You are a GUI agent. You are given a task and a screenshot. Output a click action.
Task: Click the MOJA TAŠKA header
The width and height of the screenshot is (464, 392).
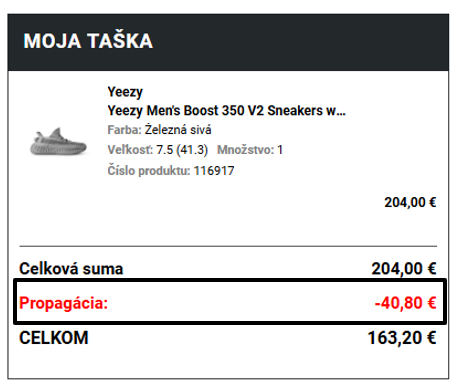click(88, 41)
